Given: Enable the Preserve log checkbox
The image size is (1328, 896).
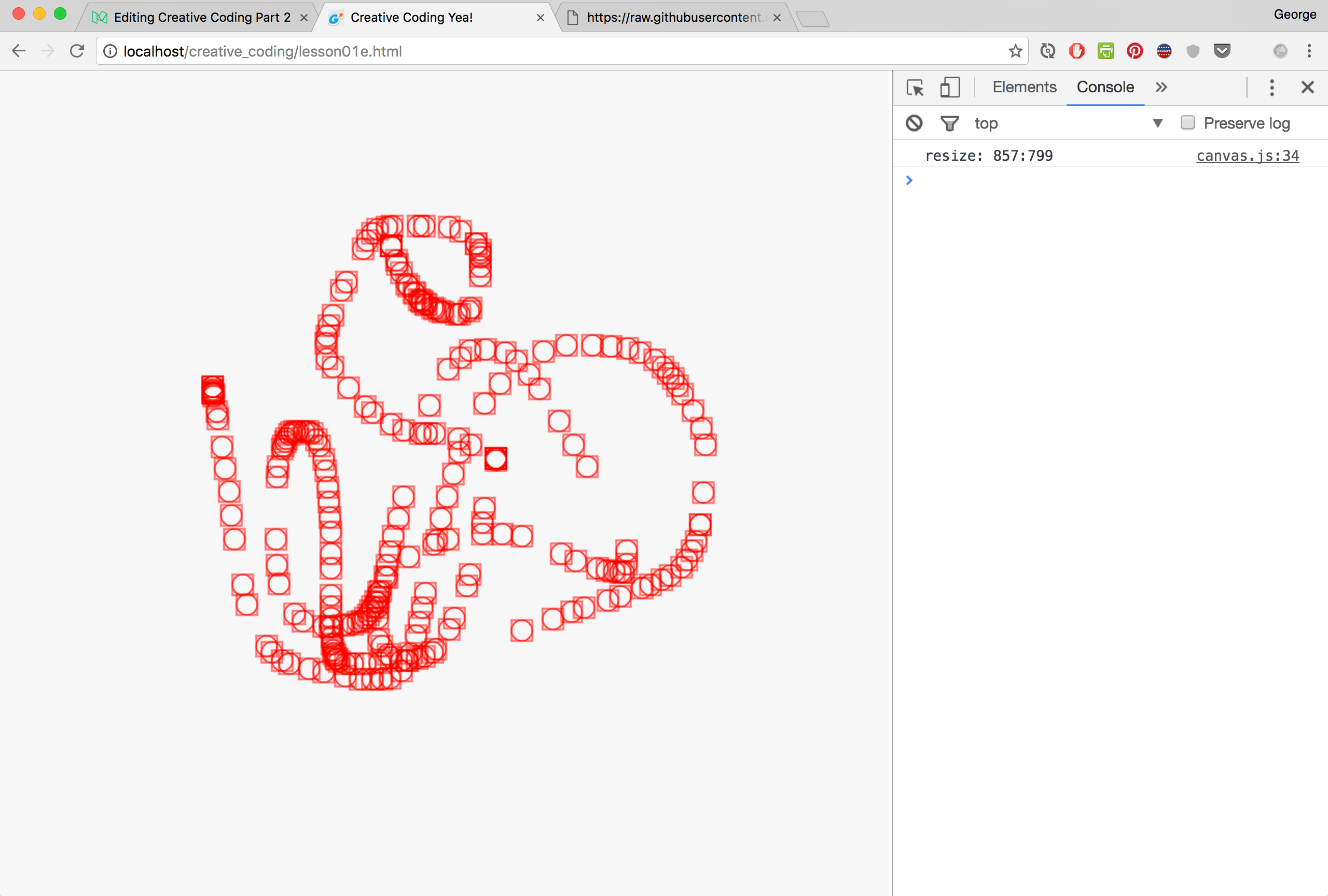Looking at the screenshot, I should pyautogui.click(x=1188, y=123).
